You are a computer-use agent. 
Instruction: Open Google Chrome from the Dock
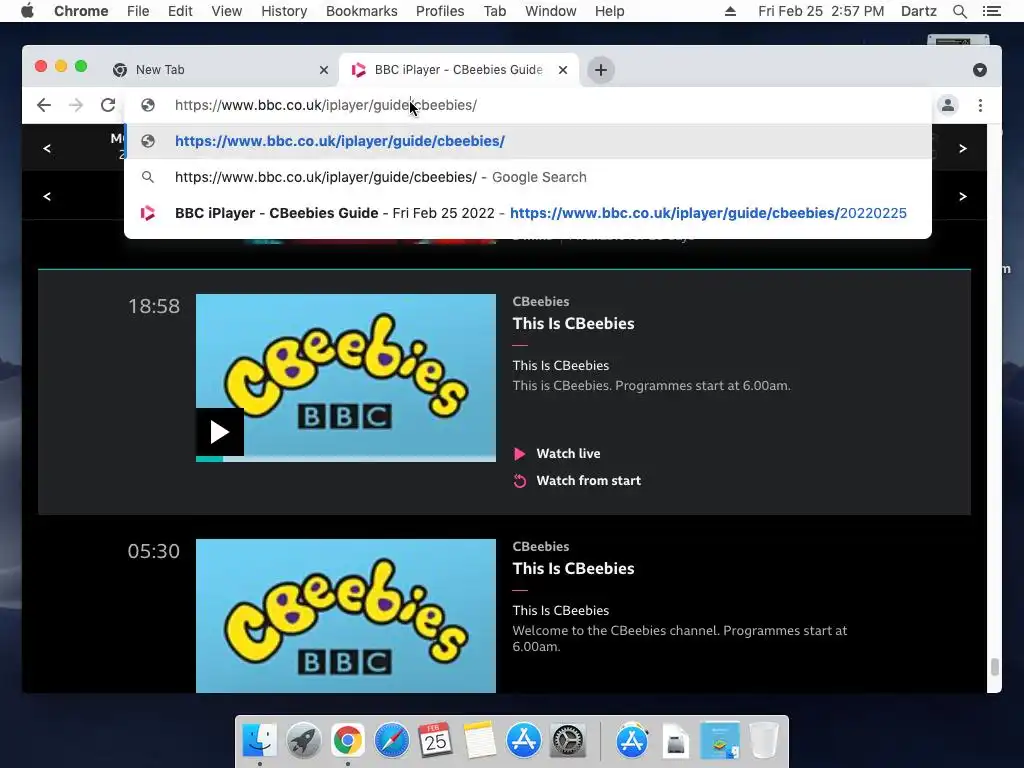[347, 740]
